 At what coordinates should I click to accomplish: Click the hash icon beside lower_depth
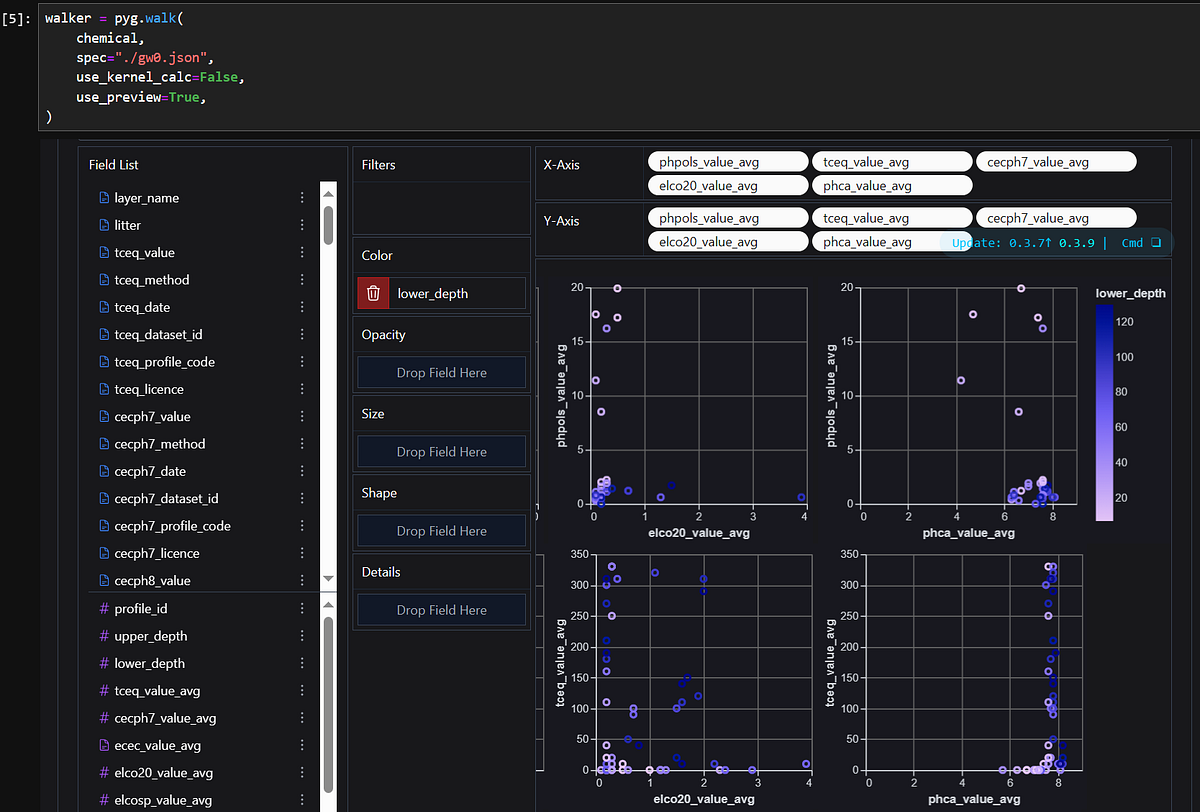103,663
